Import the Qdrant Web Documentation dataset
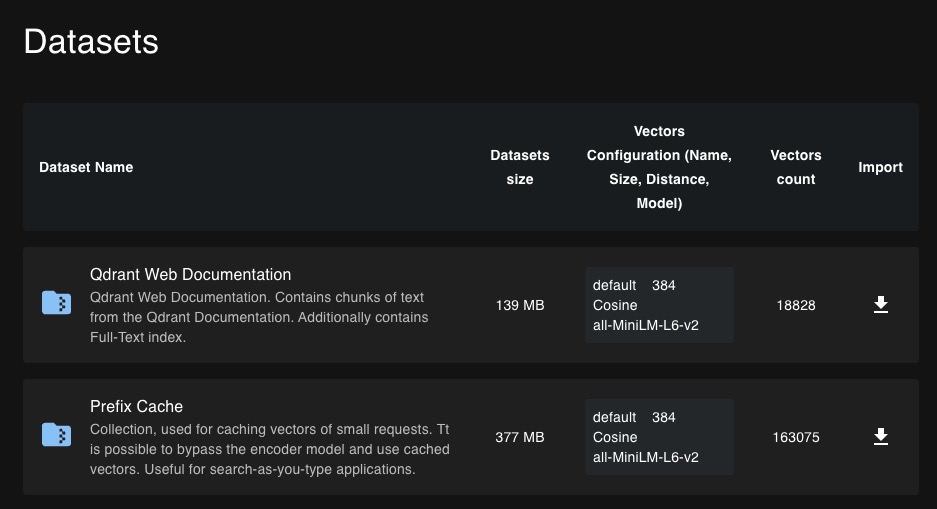 coord(880,305)
